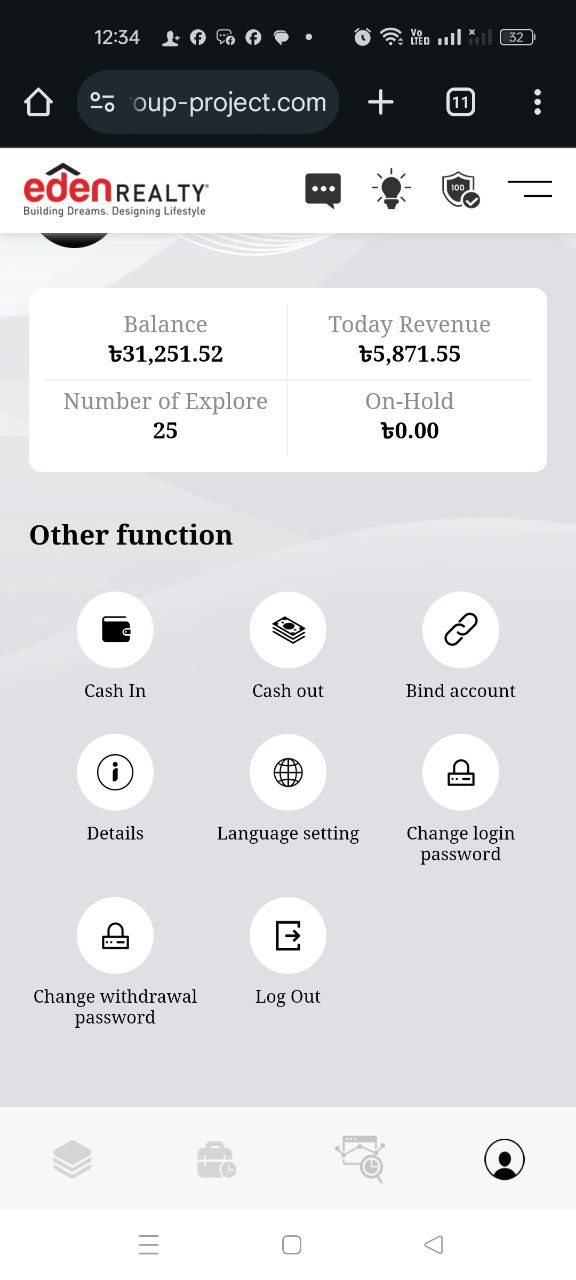Expand the hamburger menu in header
Image resolution: width=576 pixels, height=1280 pixels.
530,189
